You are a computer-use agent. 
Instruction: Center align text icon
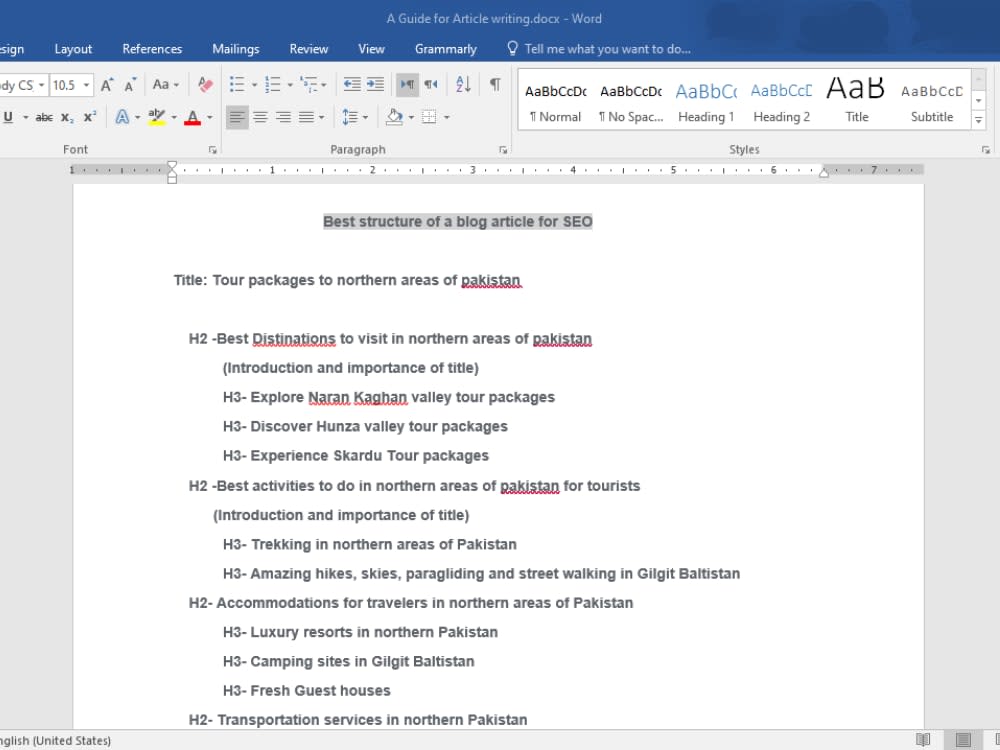260,117
